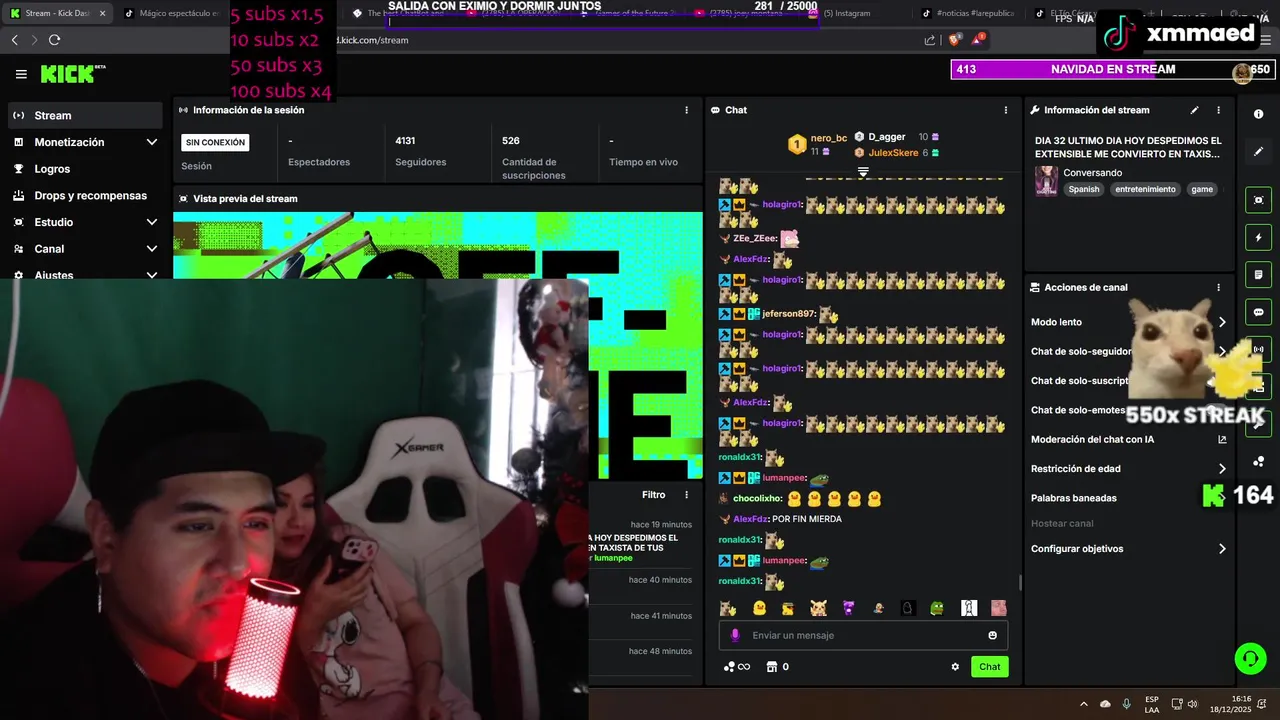Expand the Ajustes sidebar section
Screen dimensions: 1280x720
152,275
